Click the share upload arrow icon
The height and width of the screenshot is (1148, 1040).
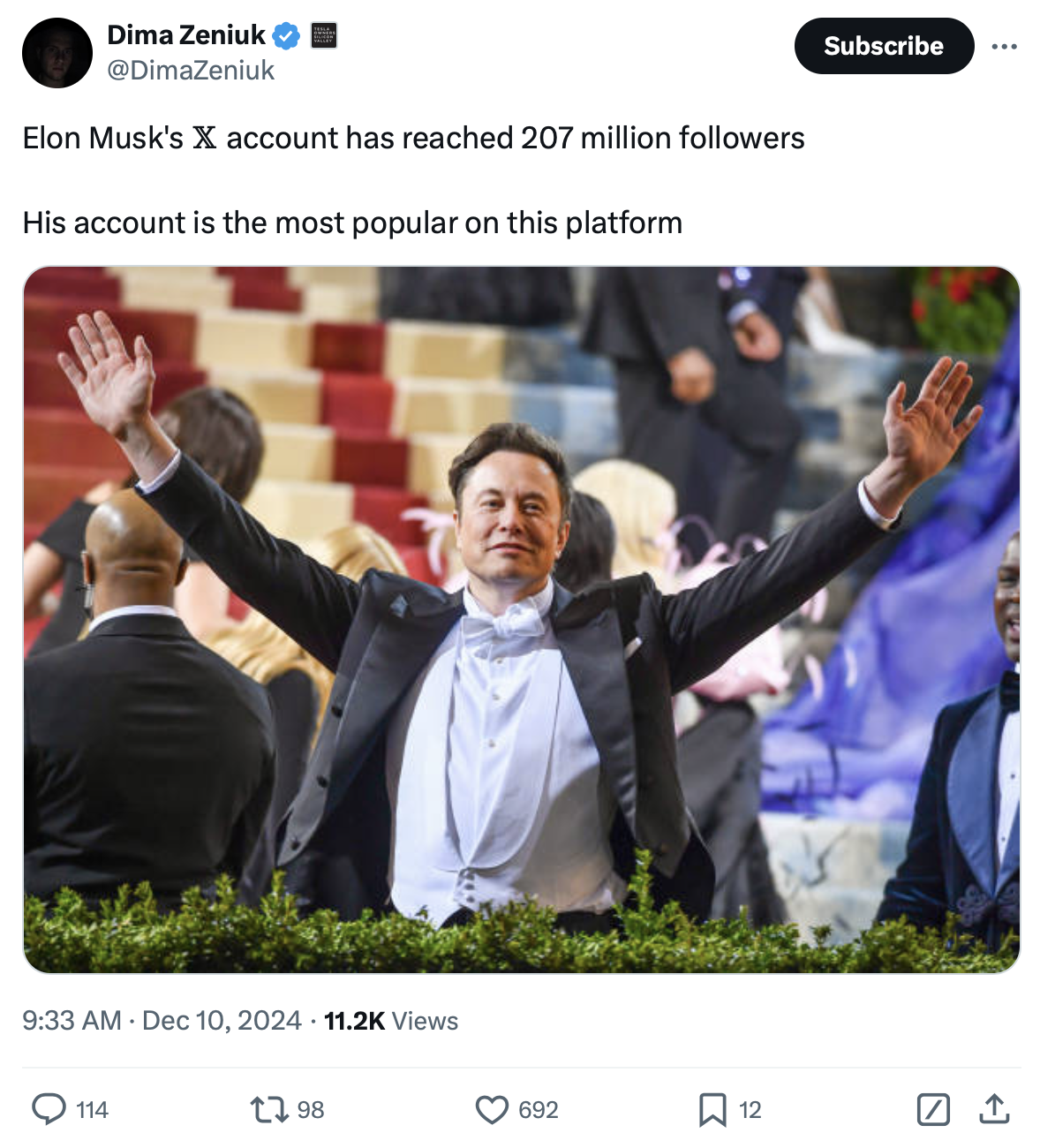point(994,1109)
